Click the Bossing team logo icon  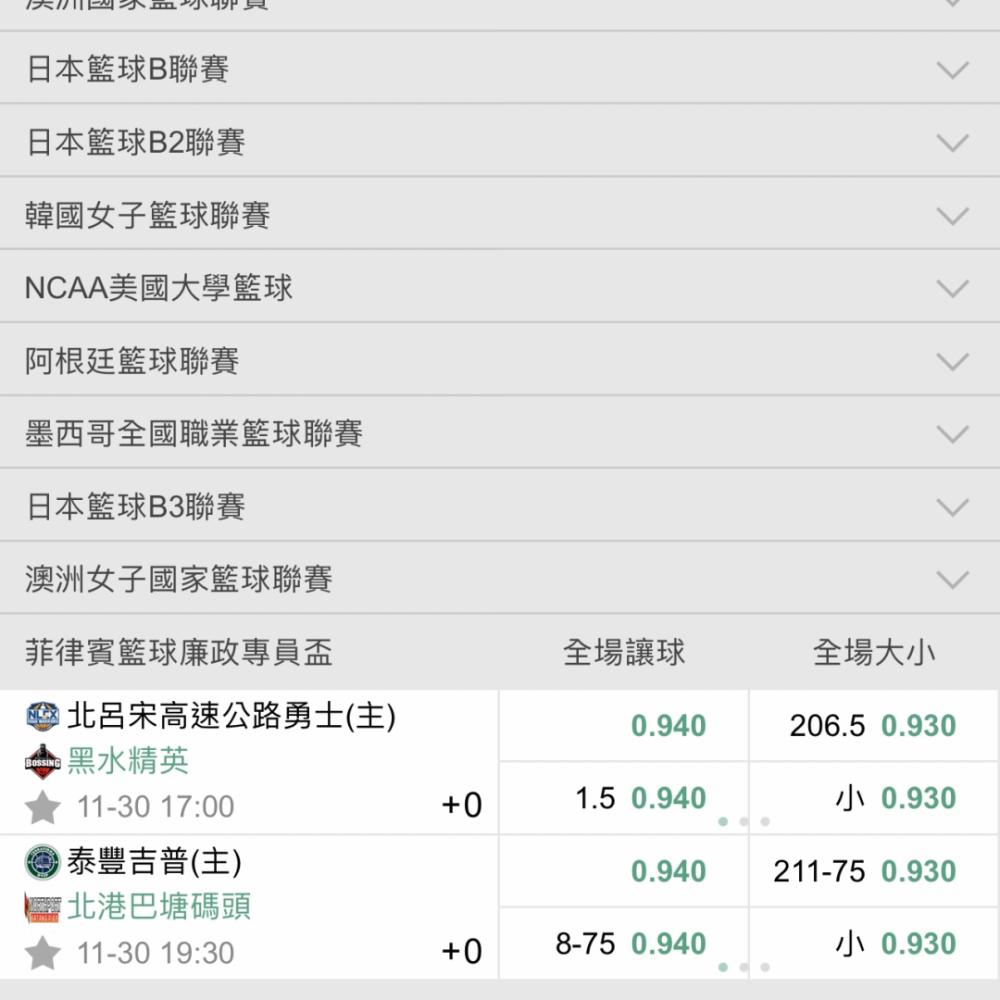[43, 761]
